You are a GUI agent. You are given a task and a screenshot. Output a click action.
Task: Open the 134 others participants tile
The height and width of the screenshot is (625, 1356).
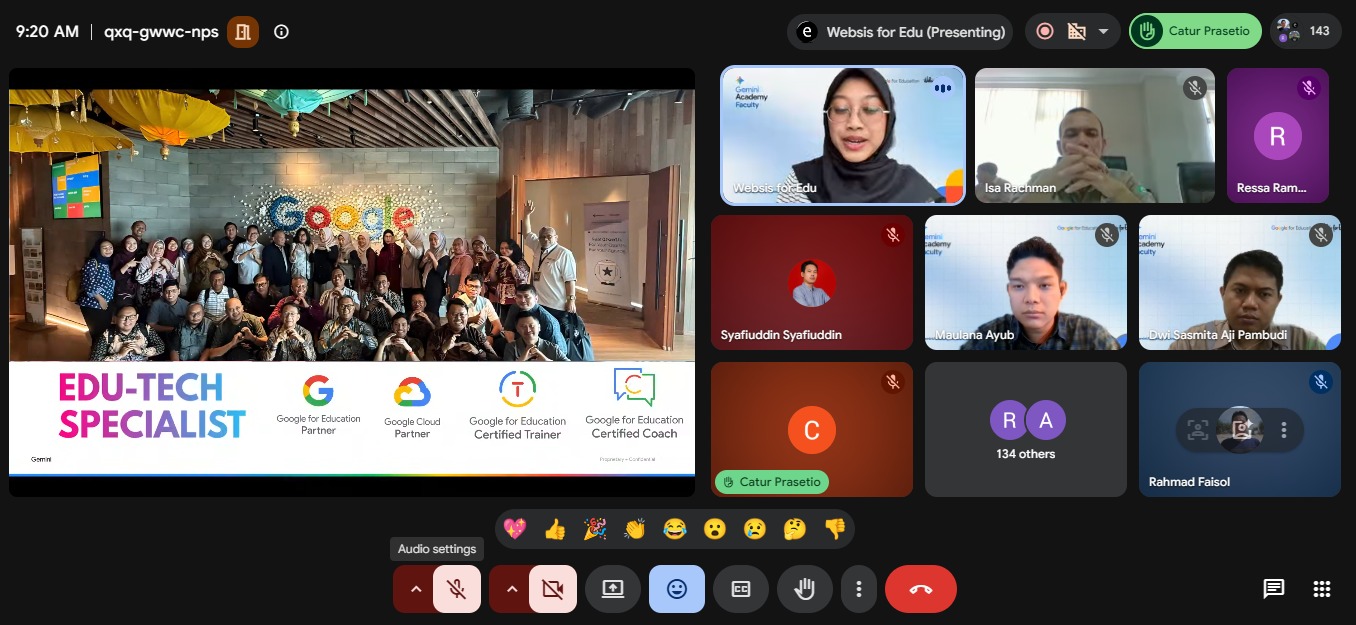coord(1026,429)
